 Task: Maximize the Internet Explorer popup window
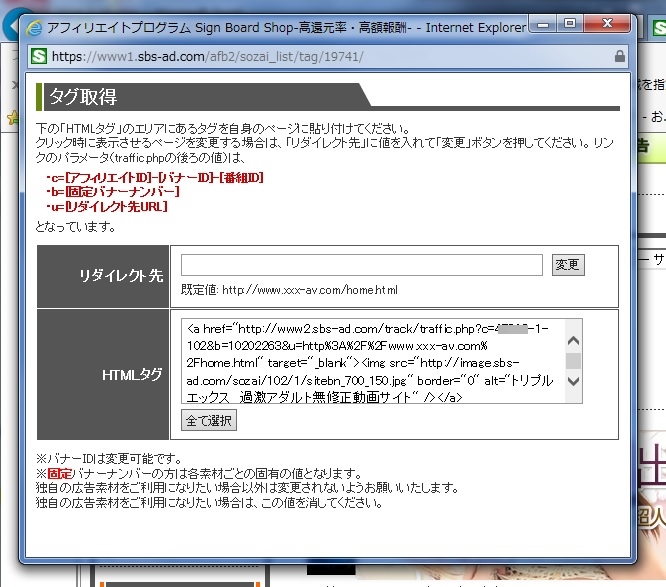coord(570,23)
